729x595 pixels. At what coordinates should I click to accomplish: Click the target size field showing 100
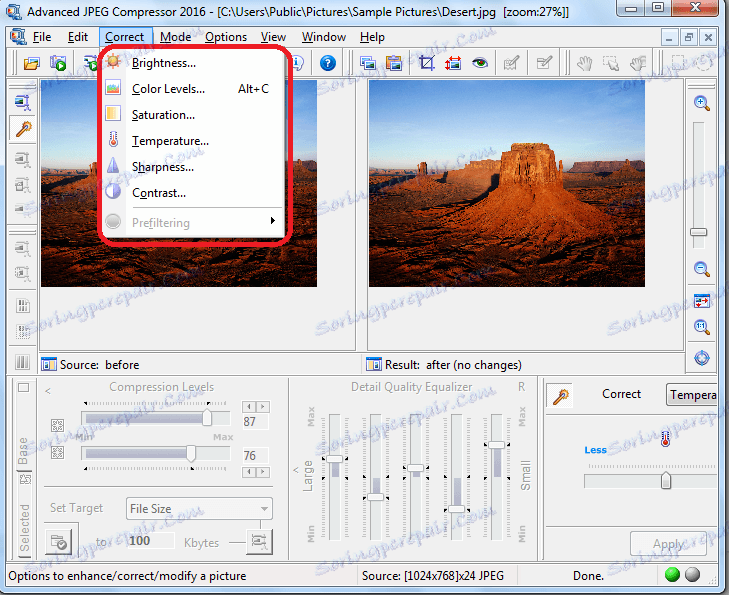pyautogui.click(x=152, y=541)
